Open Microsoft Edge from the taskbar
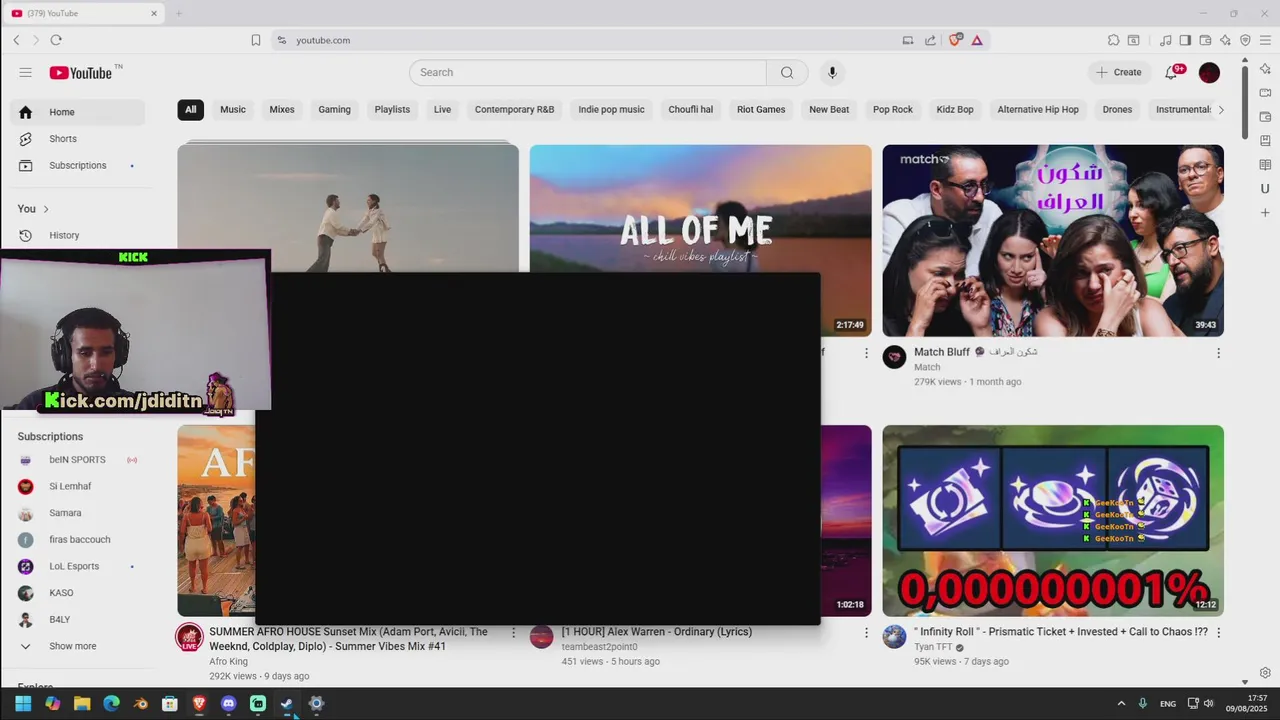This screenshot has height=720, width=1280. (x=111, y=703)
